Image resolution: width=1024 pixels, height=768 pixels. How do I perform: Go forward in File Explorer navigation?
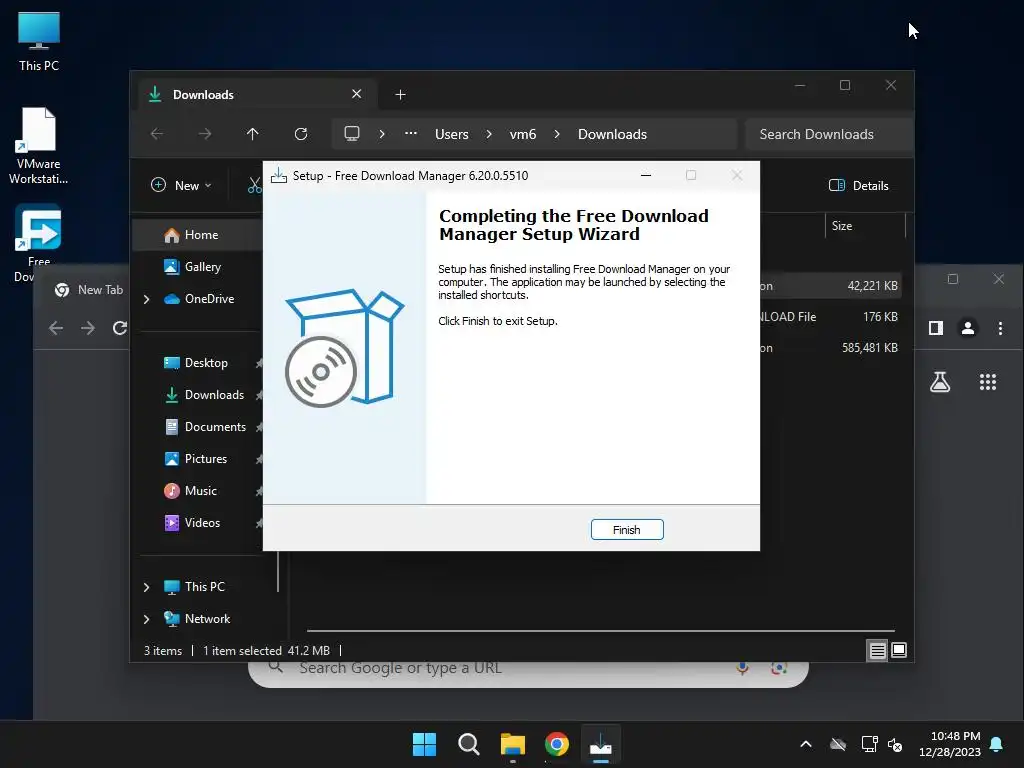[205, 134]
